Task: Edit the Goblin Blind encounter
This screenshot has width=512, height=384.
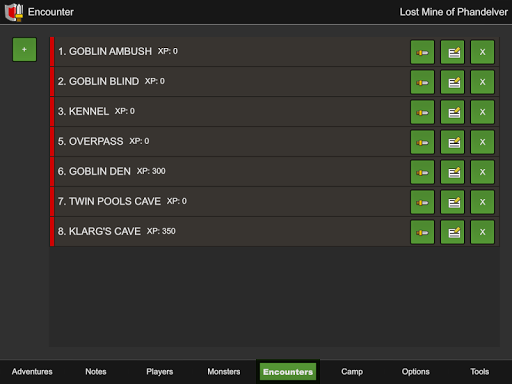Action: click(x=452, y=82)
